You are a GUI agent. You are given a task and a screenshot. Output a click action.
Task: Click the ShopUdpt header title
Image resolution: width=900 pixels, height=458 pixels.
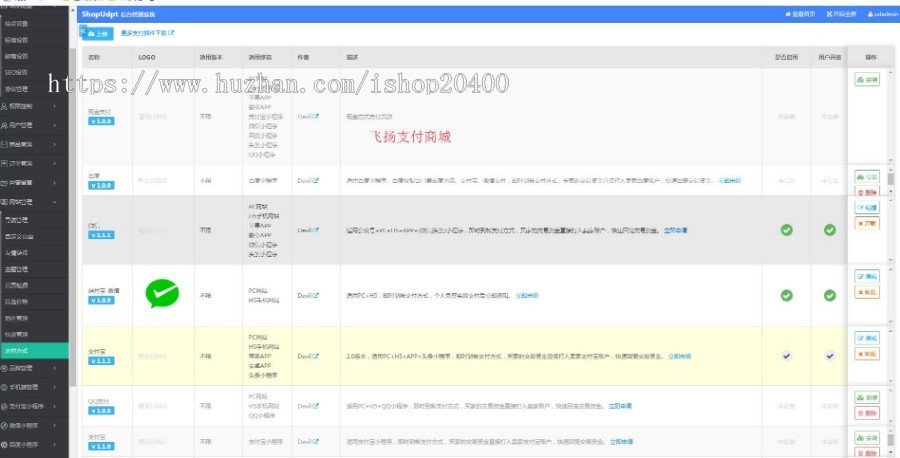[x=100, y=14]
